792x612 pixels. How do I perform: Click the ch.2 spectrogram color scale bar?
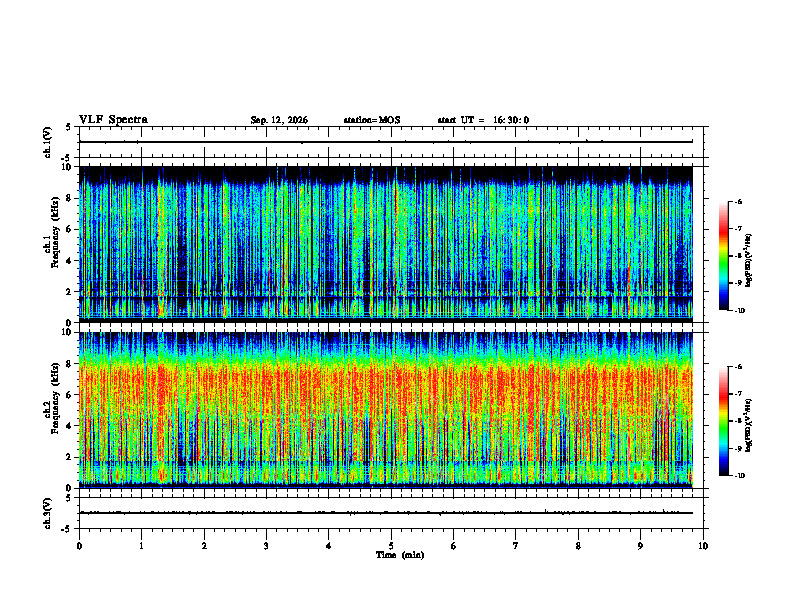click(723, 421)
